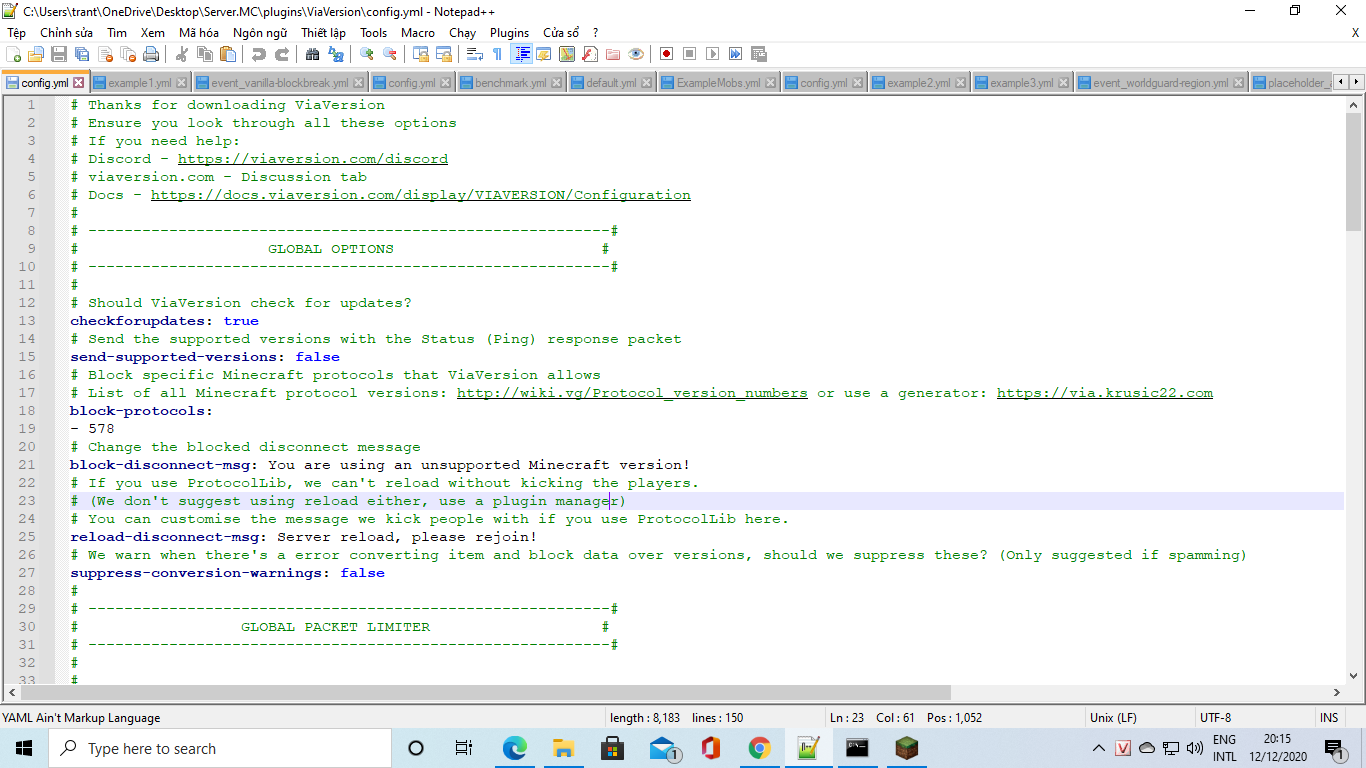Toggle Show All Characters pilcrow button
The width and height of the screenshot is (1366, 768).
point(497,54)
